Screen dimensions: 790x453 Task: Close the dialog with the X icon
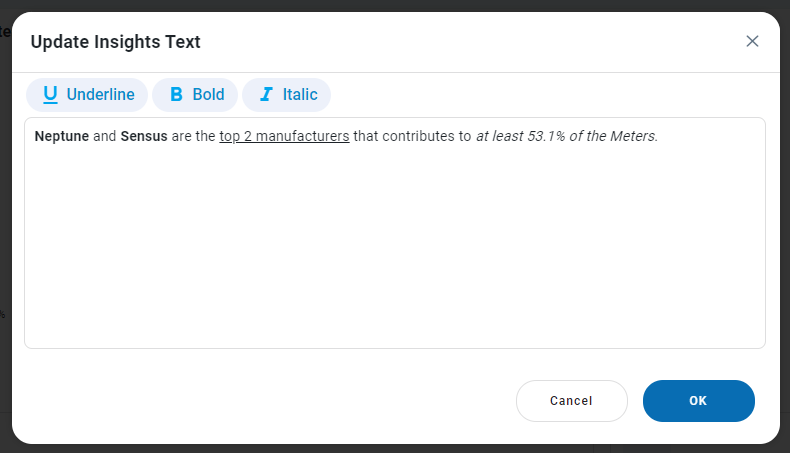(x=752, y=41)
